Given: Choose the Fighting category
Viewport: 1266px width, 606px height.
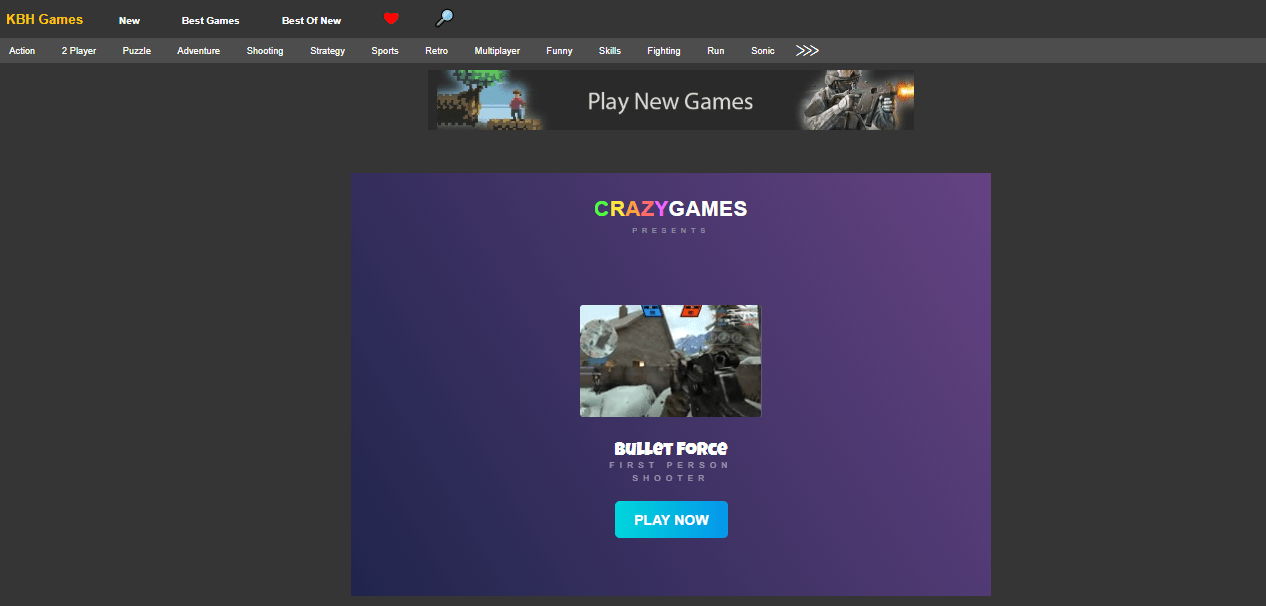Looking at the screenshot, I should coord(664,51).
